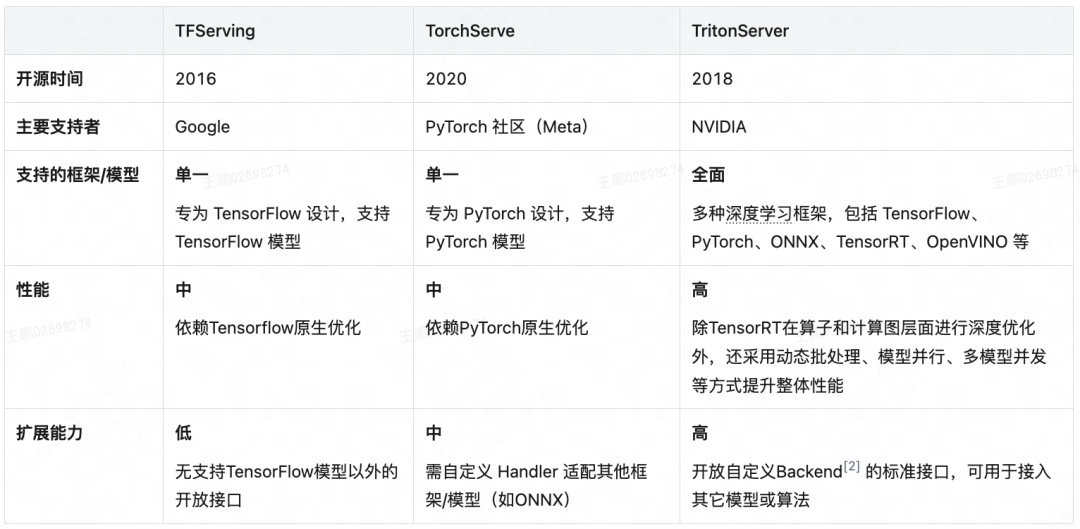
Task: Select the 扩展能力 row label
Action: 50,433
